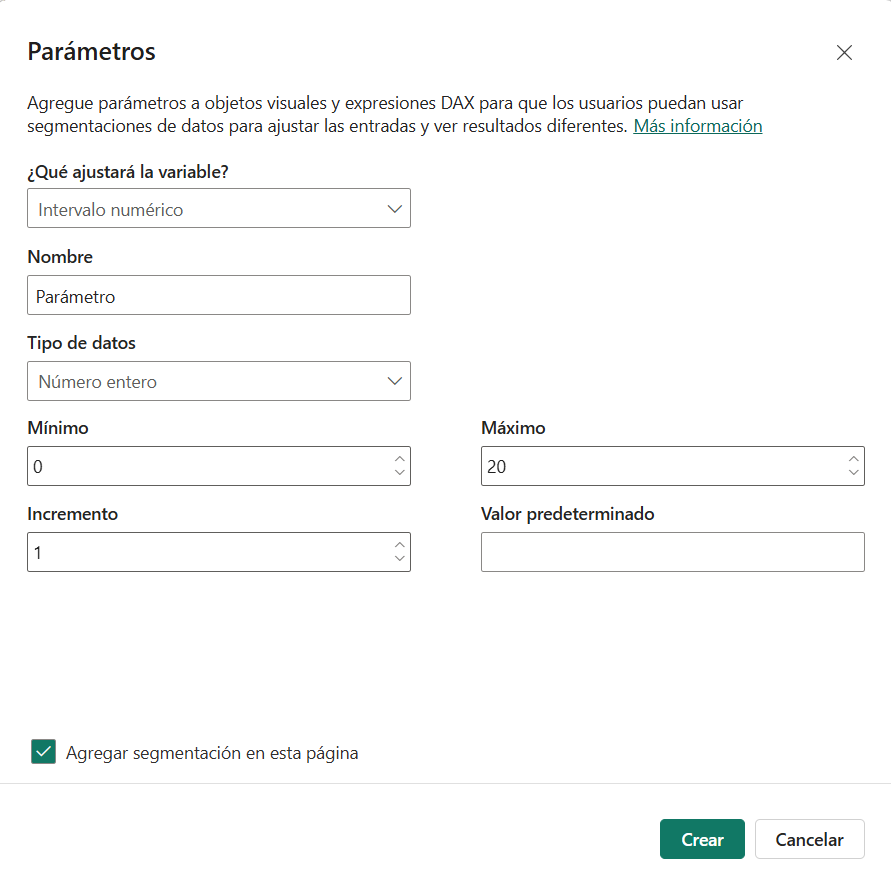Screen dimensions: 891x885
Task: Click the Valor predeterminado input field
Action: tap(673, 552)
